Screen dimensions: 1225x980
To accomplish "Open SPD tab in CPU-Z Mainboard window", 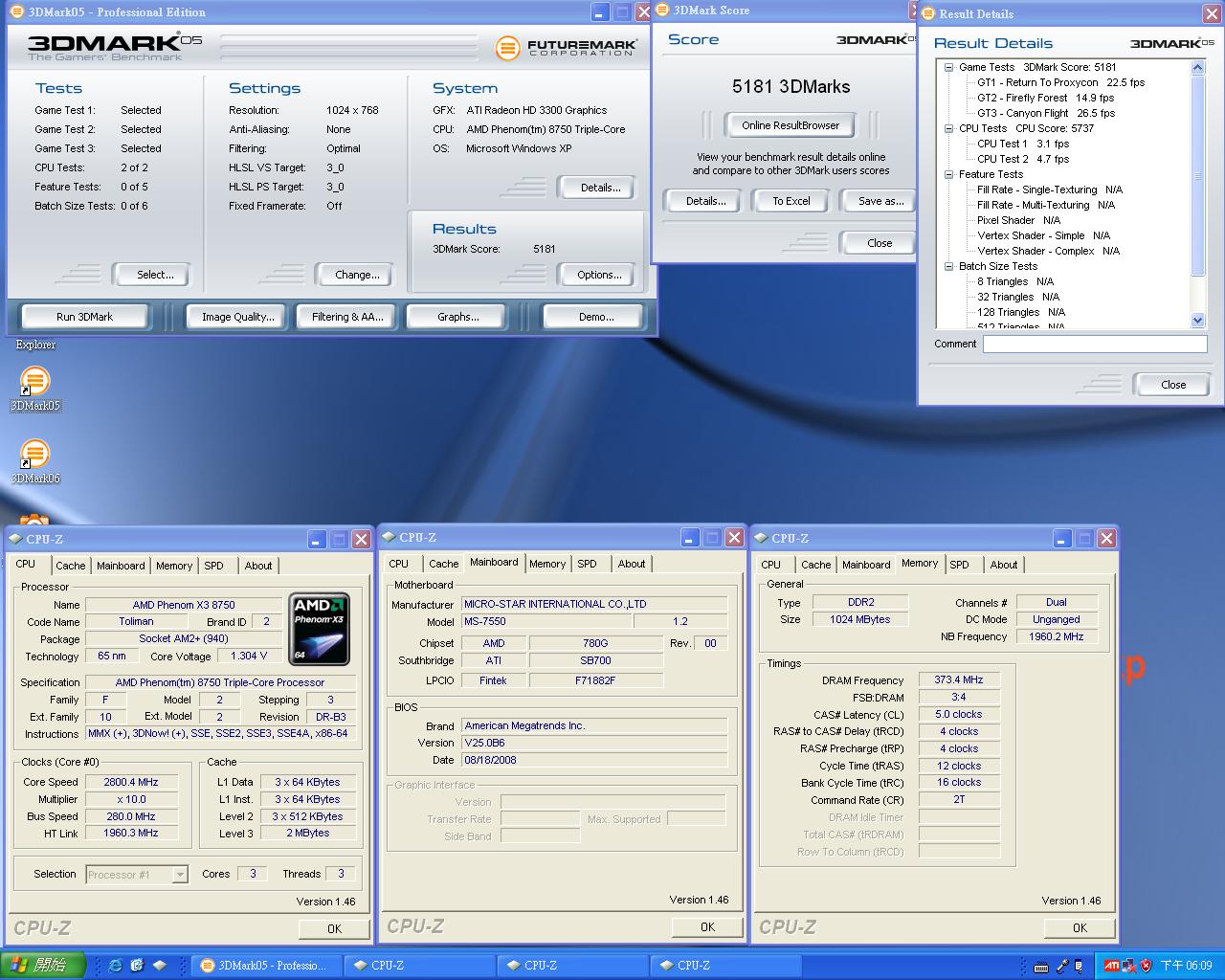I will (x=587, y=564).
